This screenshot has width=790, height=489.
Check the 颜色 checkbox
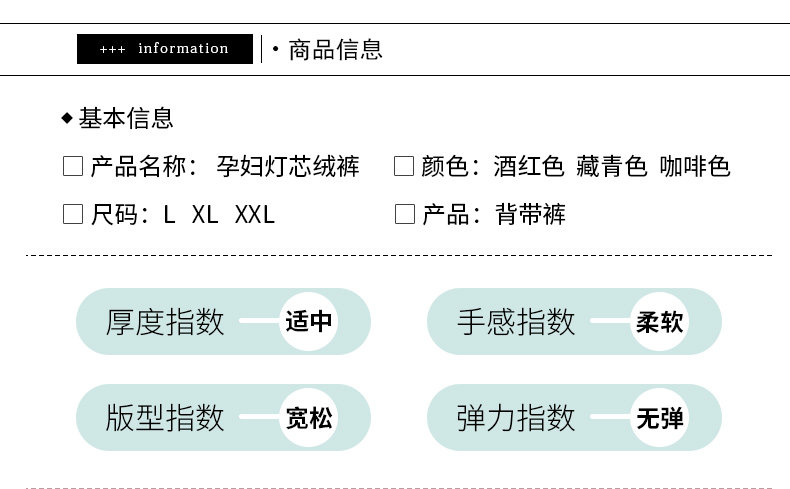pyautogui.click(x=404, y=166)
